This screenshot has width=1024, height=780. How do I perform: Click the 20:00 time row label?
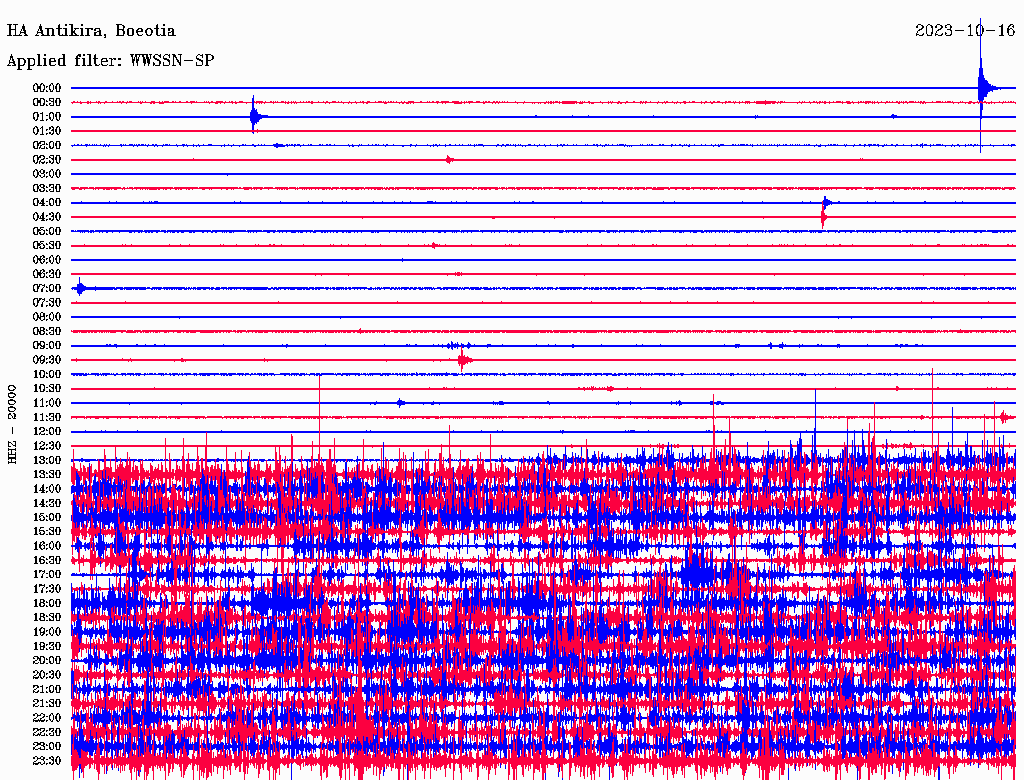47,660
